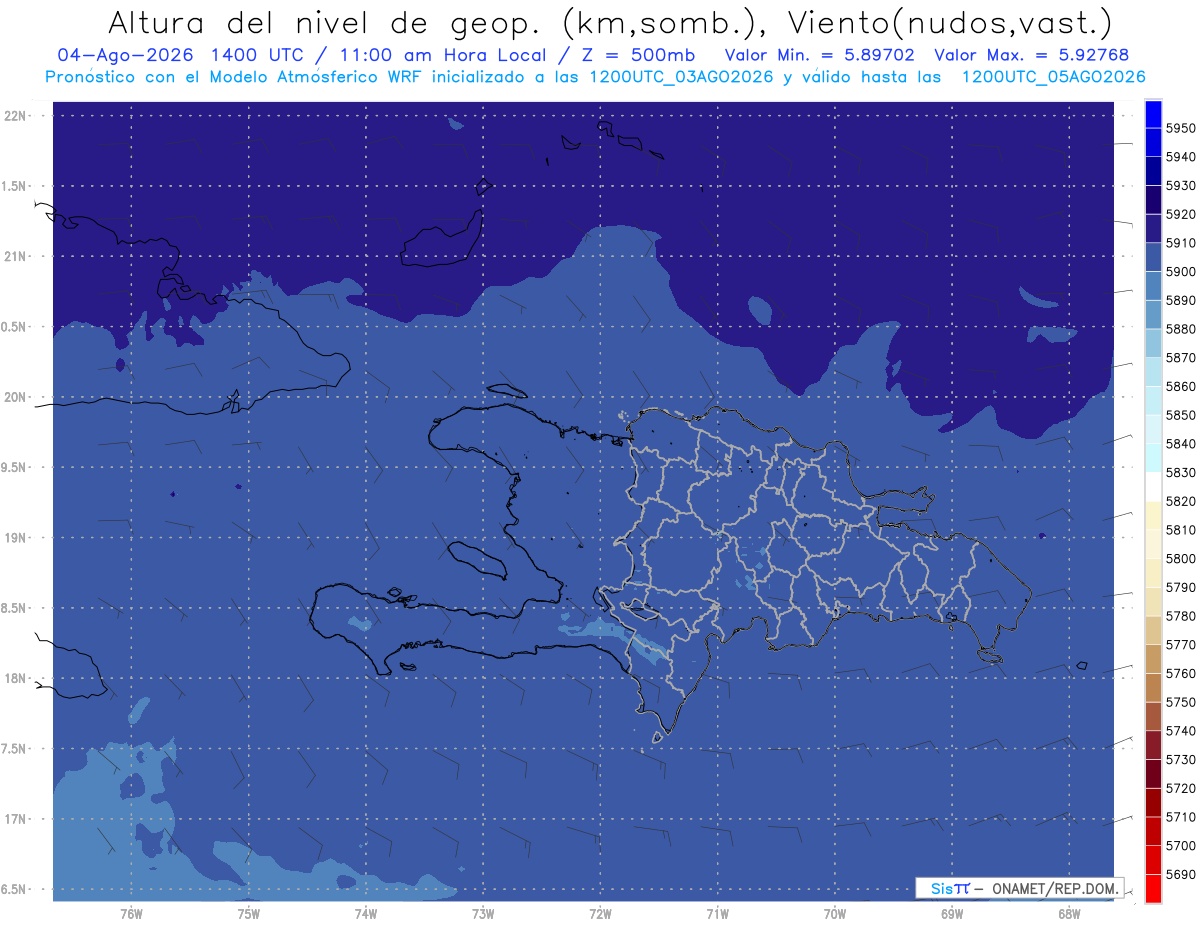Click the '5760' legend value
Viewport: 1200px width, 927px height.
[1181, 673]
